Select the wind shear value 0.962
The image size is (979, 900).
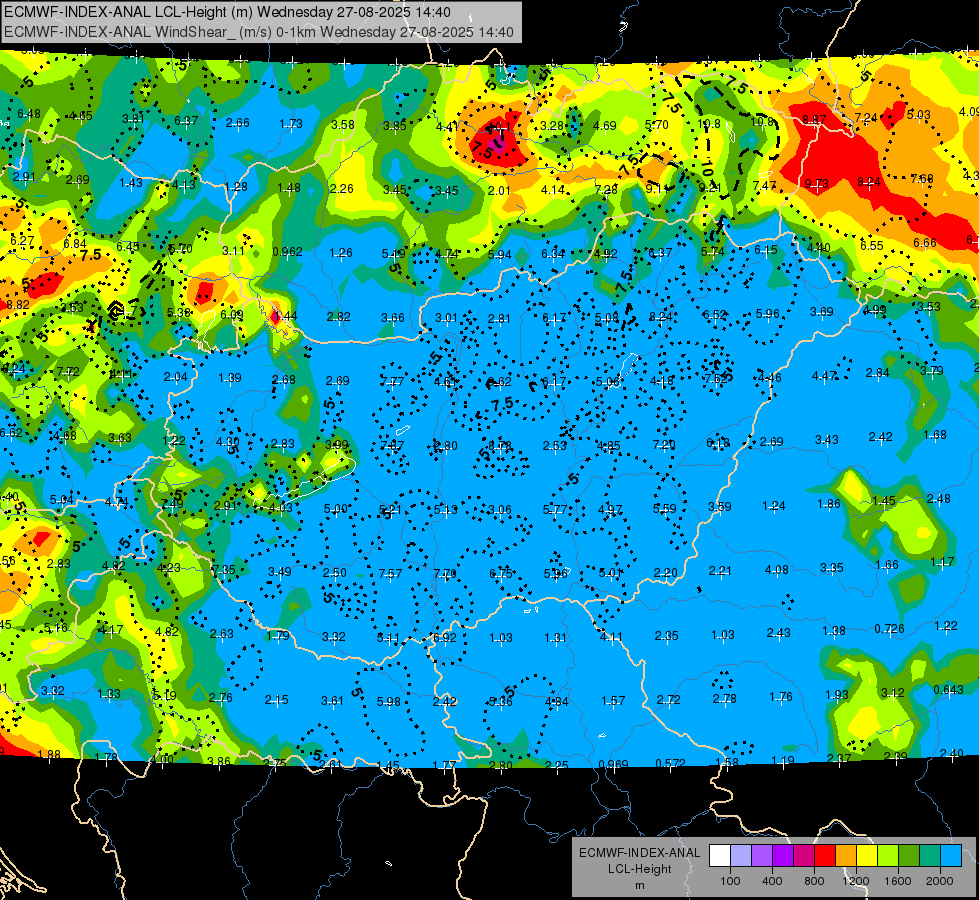point(287,252)
